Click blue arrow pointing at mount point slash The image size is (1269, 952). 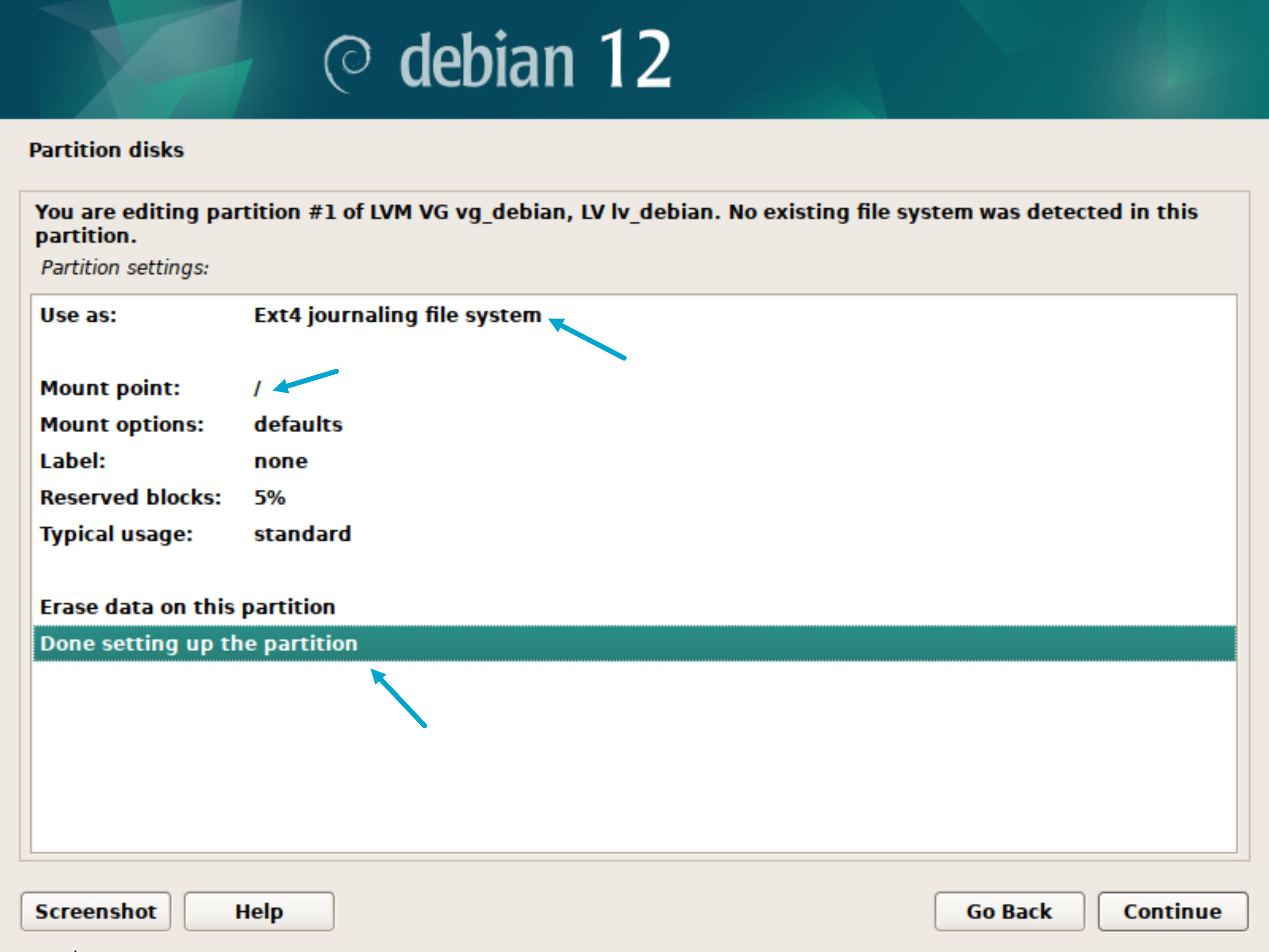point(306,381)
